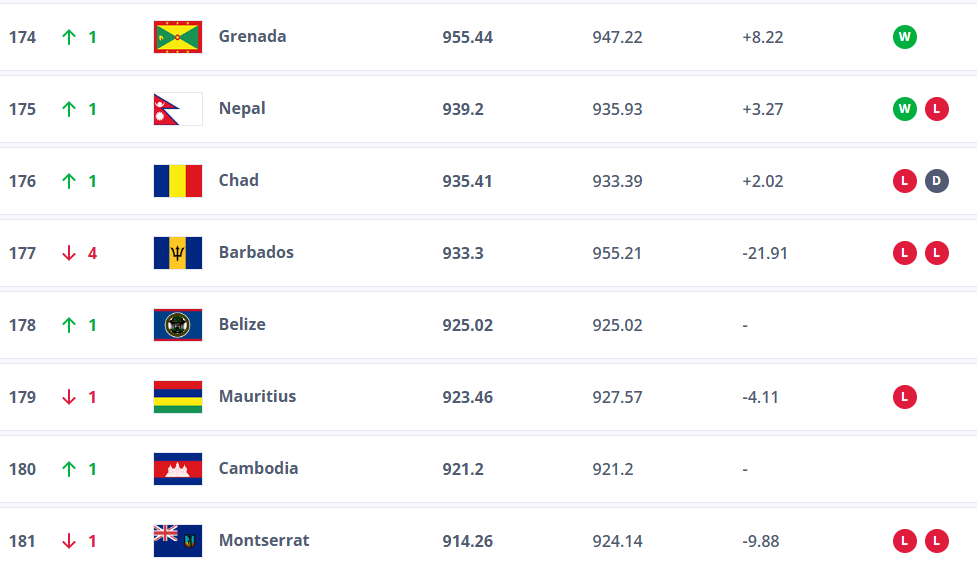977x574 pixels.
Task: Click the Chad flag icon
Action: pyautogui.click(x=178, y=181)
